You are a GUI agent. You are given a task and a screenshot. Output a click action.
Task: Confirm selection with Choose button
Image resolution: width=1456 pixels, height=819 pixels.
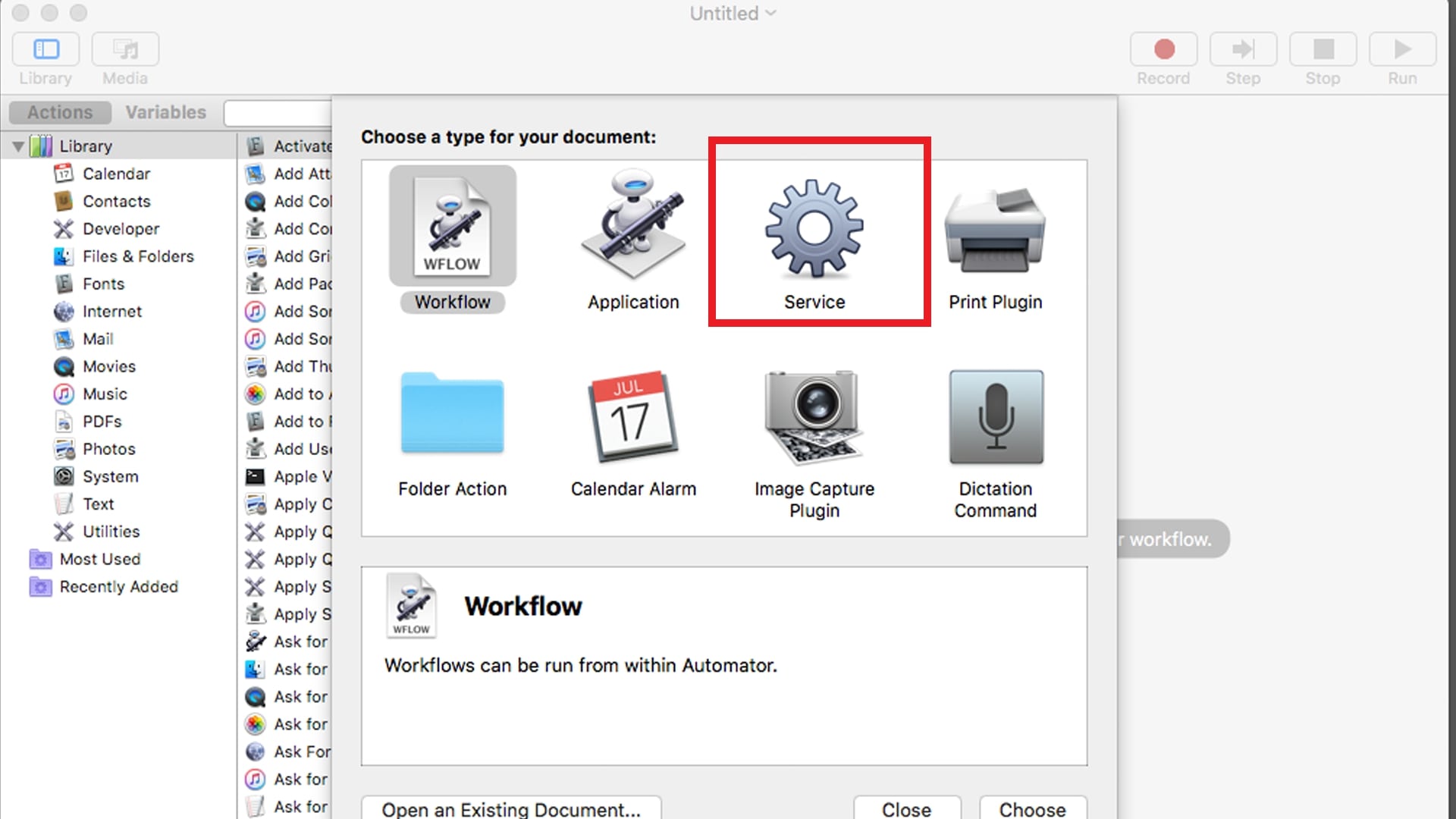(x=1033, y=808)
